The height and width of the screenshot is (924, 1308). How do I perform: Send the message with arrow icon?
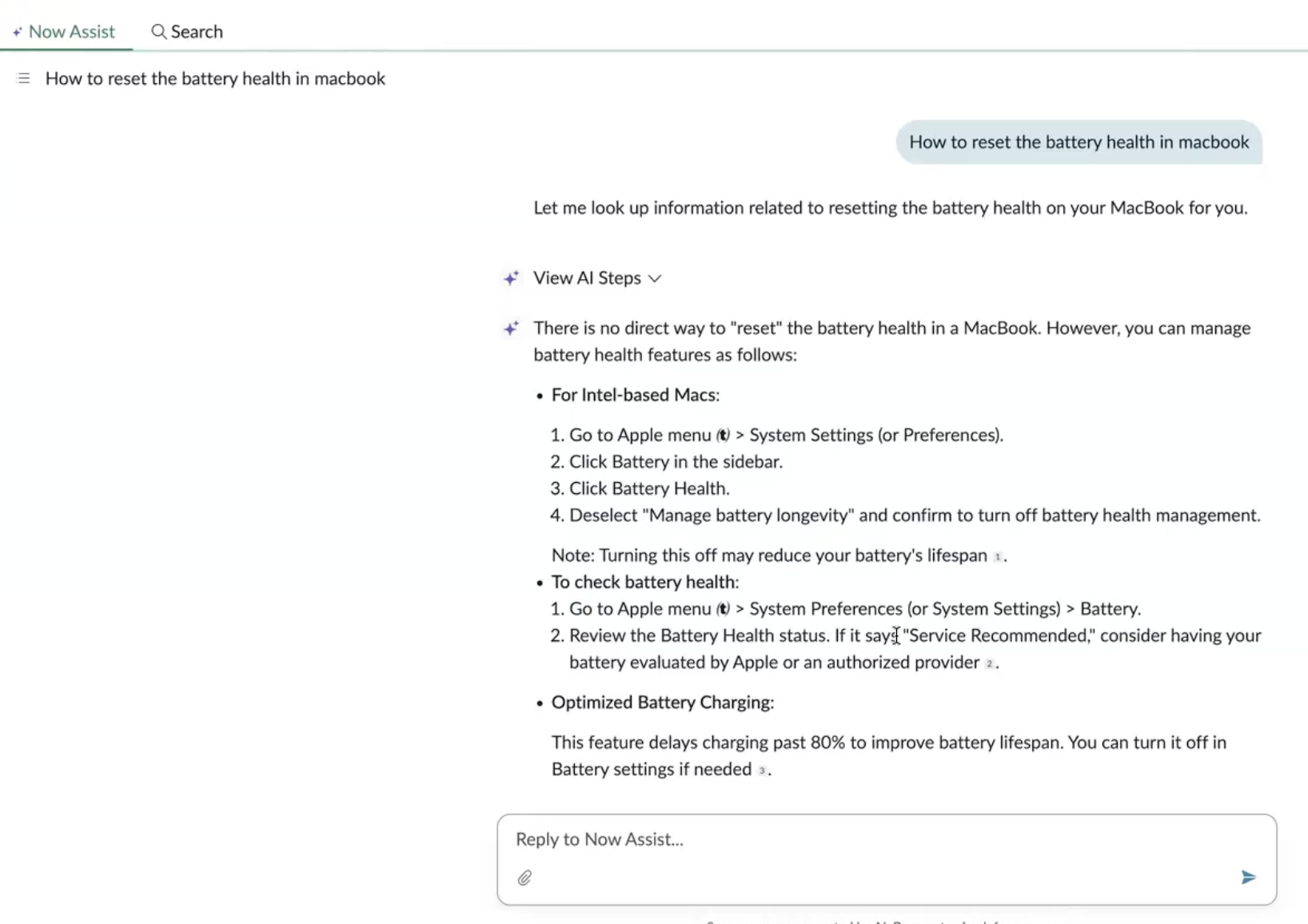click(x=1248, y=878)
